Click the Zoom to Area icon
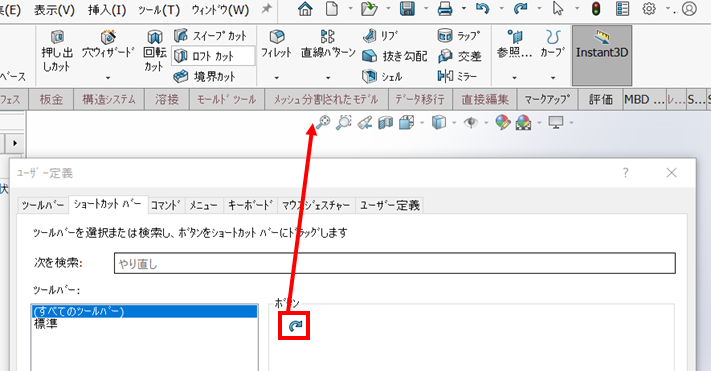The width and height of the screenshot is (711, 371). [x=344, y=122]
